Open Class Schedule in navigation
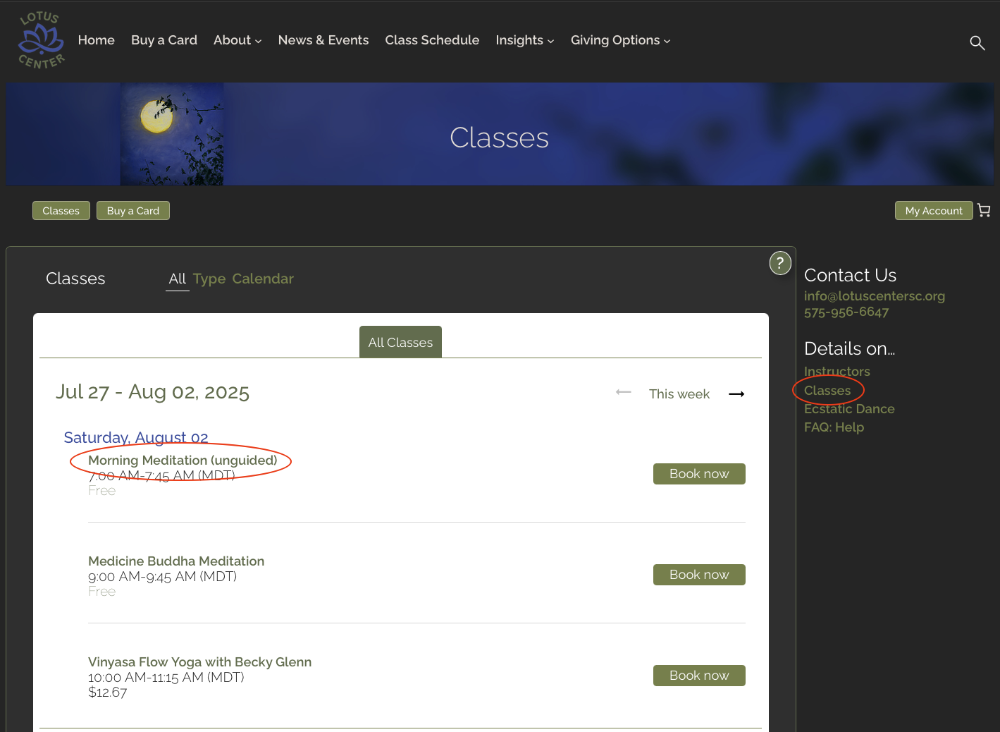The height and width of the screenshot is (732, 1000). click(x=432, y=40)
